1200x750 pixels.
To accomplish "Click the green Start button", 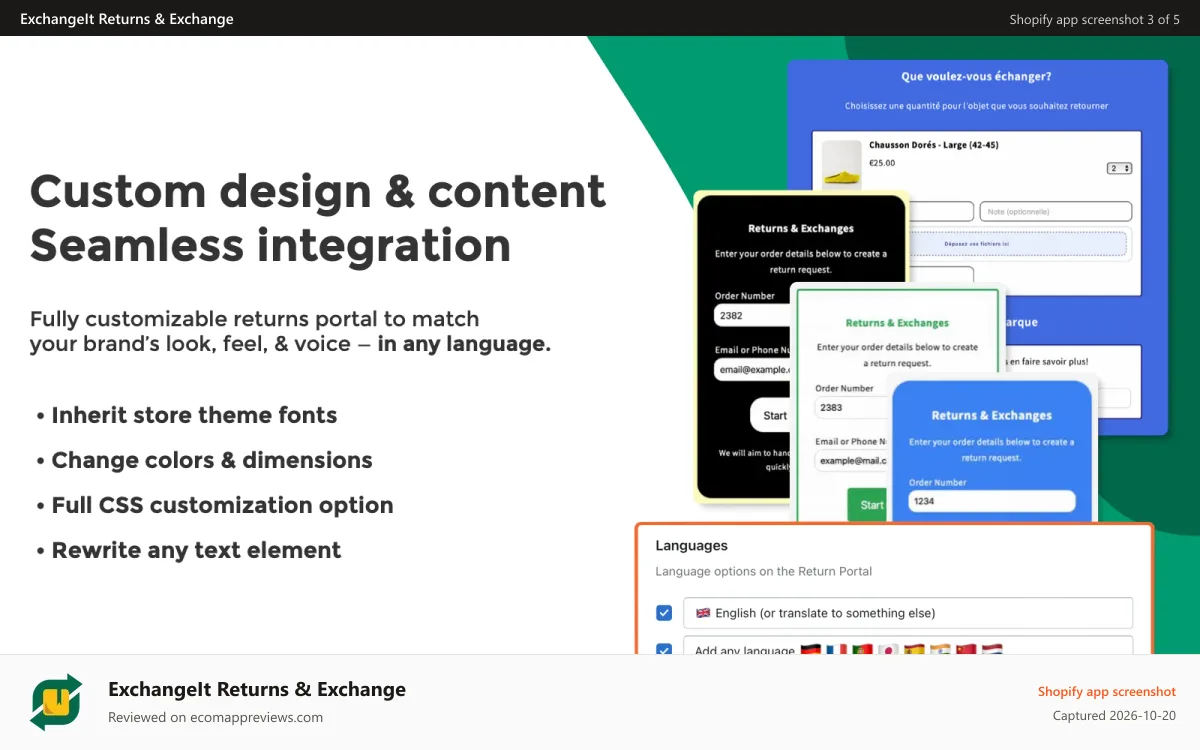I will 869,505.
